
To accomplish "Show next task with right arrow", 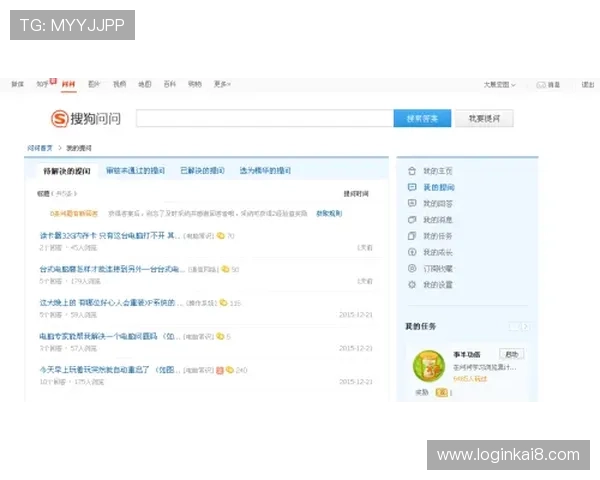I will point(525,327).
